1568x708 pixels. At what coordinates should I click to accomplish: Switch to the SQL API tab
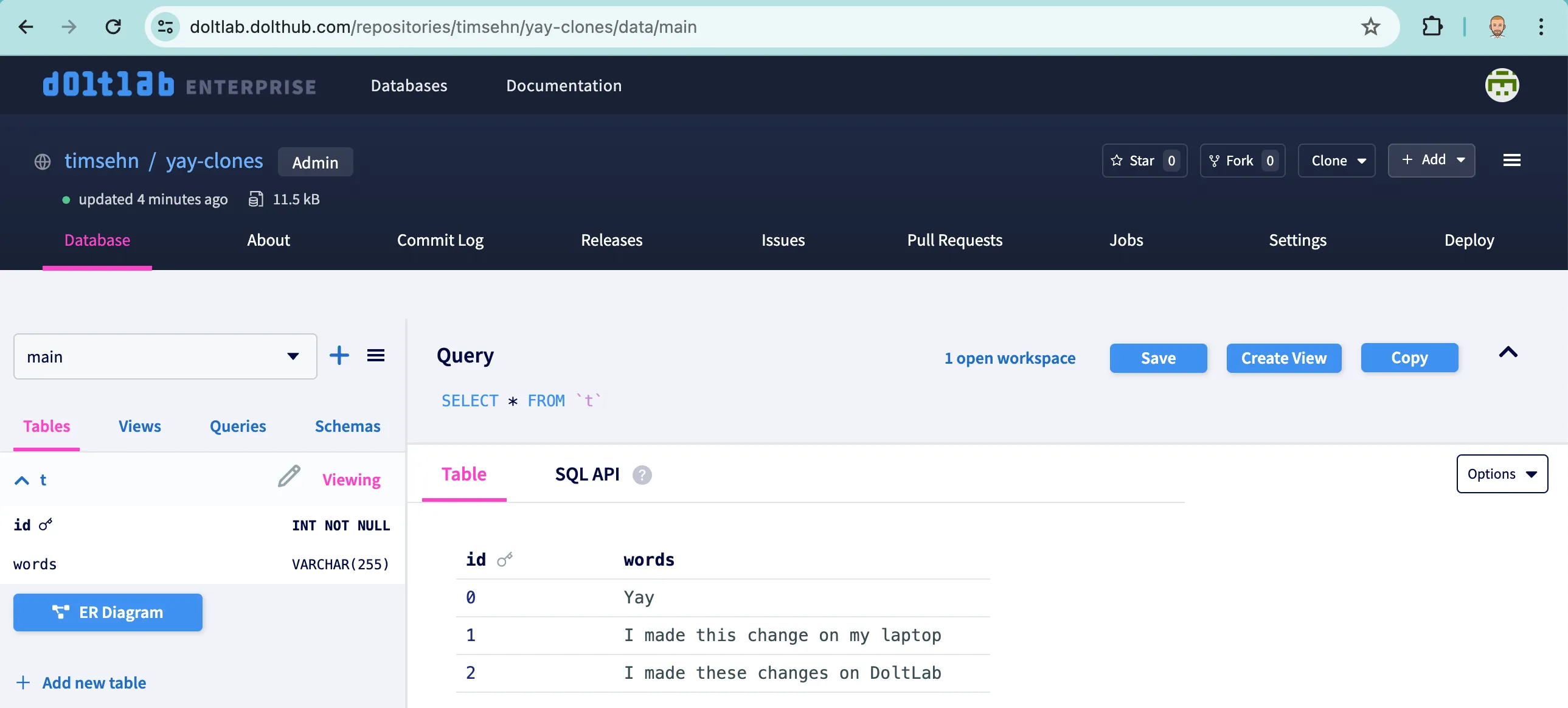pyautogui.click(x=587, y=474)
